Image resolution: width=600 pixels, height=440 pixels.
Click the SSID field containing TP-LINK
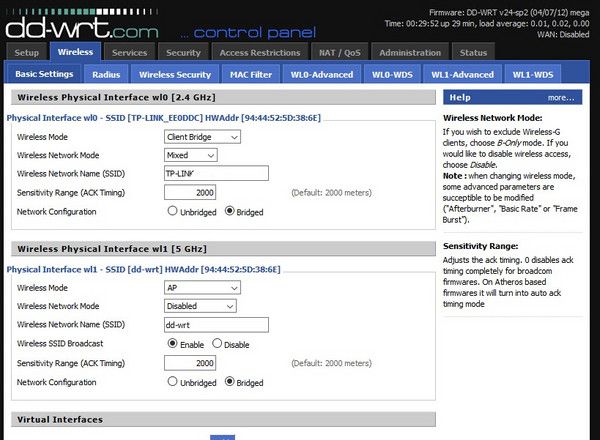pos(216,173)
